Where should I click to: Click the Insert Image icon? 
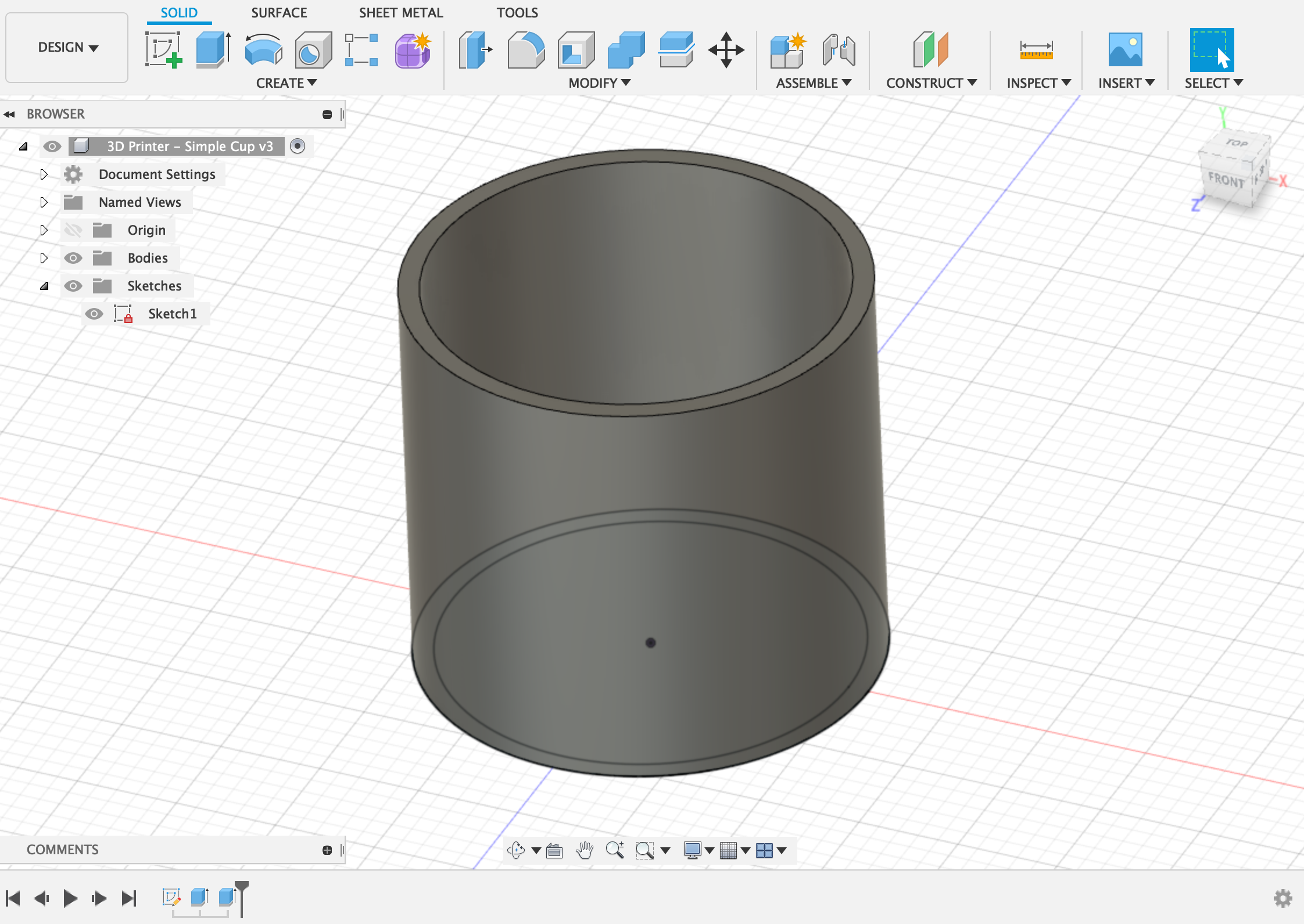coord(1125,50)
